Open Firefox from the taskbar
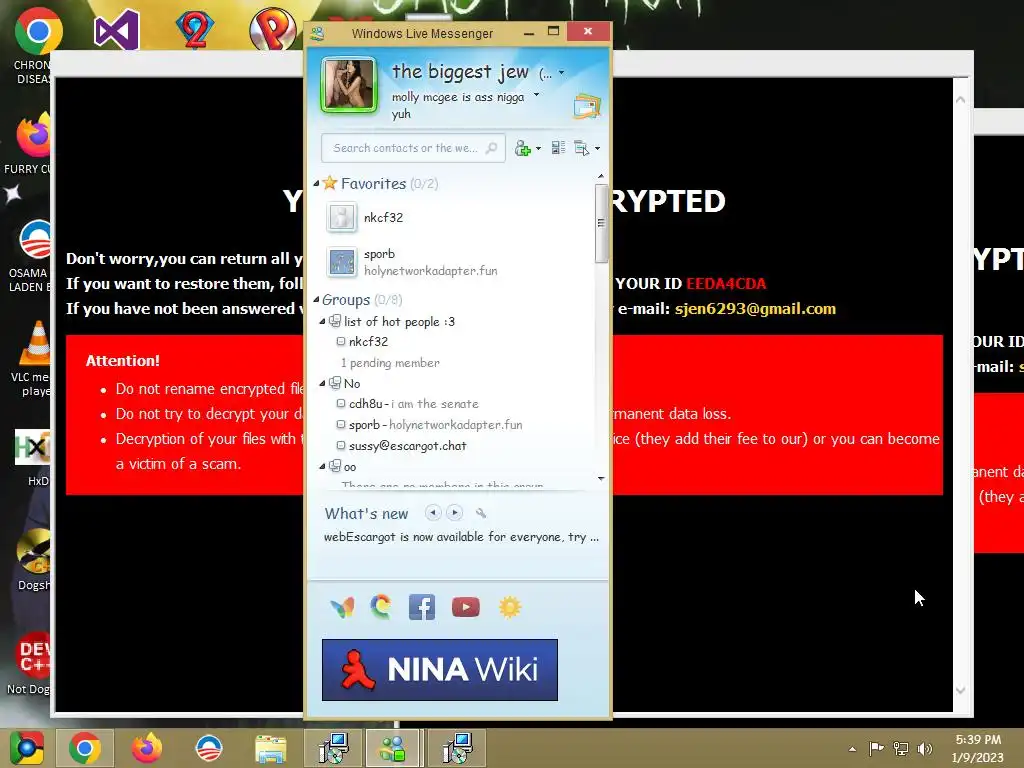Viewport: 1024px width, 768px height. coord(146,748)
